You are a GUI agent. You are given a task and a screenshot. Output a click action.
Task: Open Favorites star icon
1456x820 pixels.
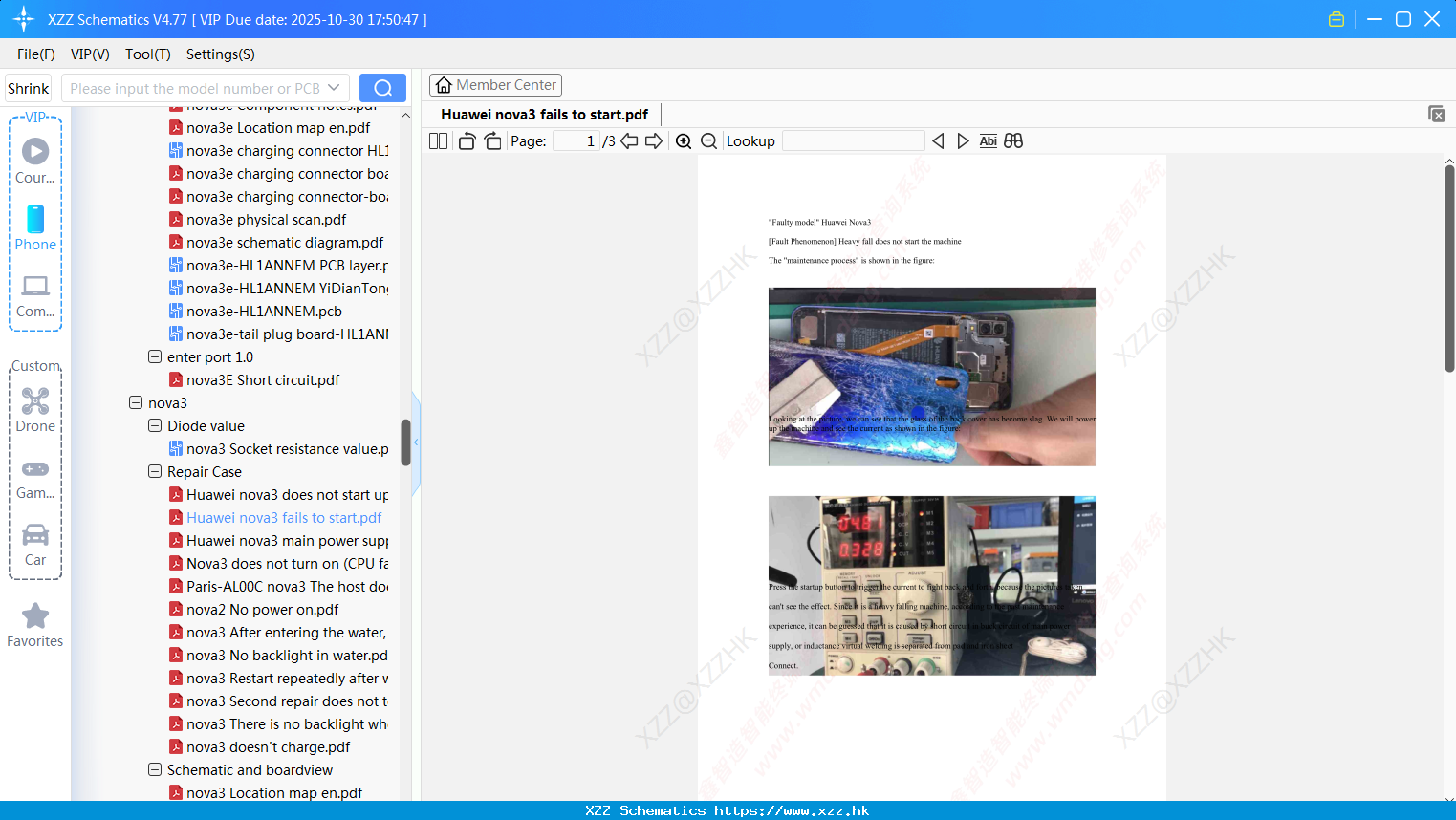point(35,616)
